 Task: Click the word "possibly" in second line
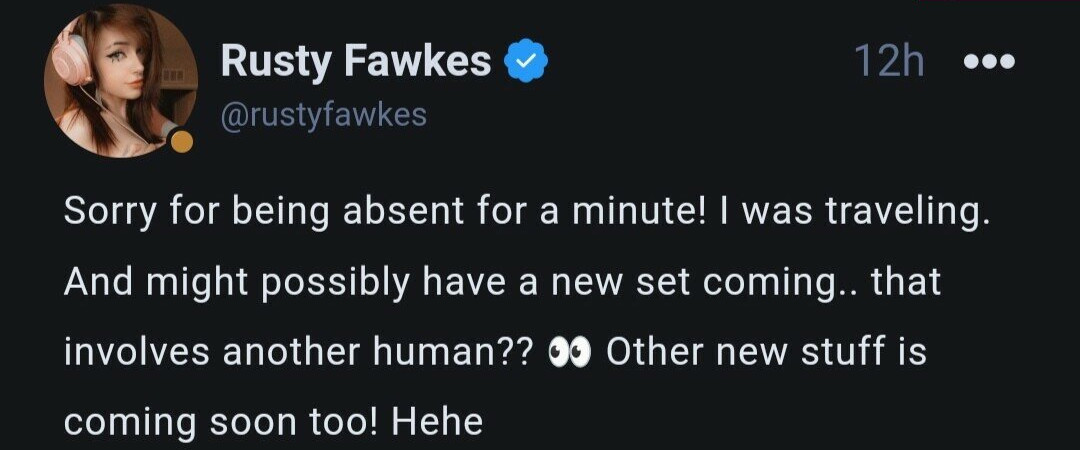(x=333, y=283)
